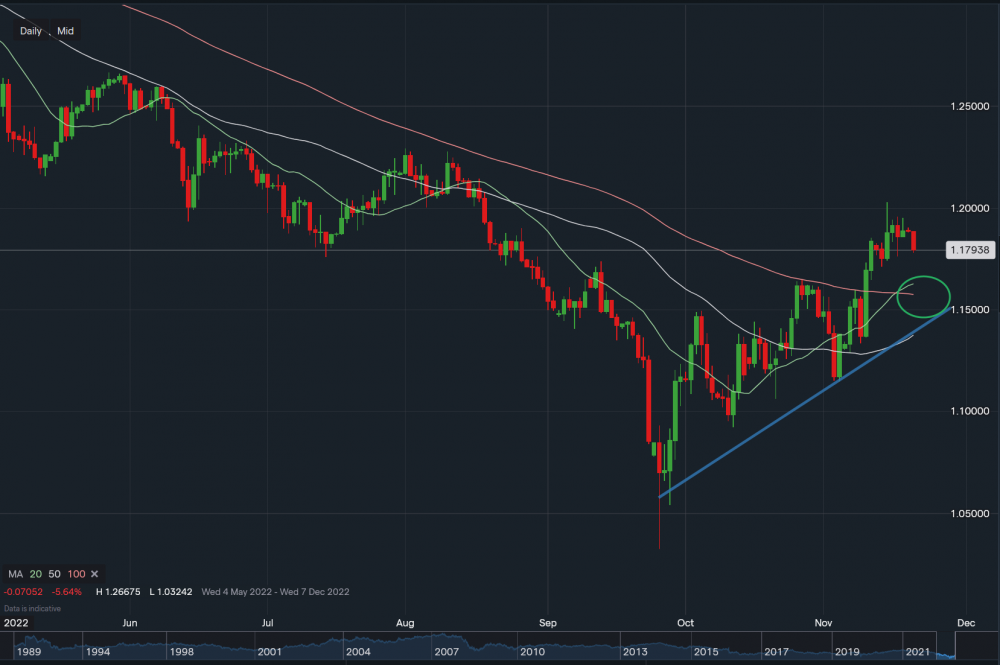
Task: Click the 2022 year label on time axis
Action: (x=17, y=621)
